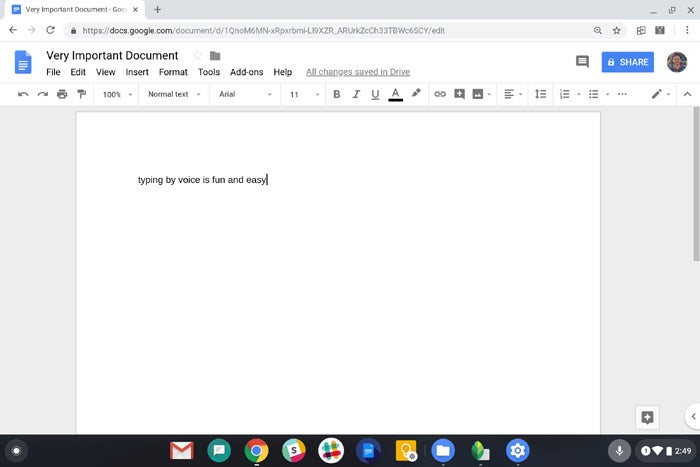Click the text alignment icon
This screenshot has width=700, height=467.
coord(509,94)
